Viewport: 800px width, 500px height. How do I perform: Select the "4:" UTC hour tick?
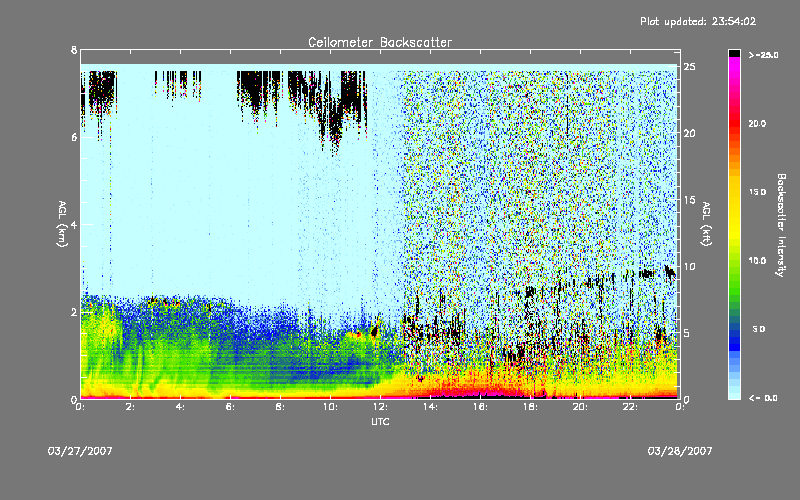tap(181, 407)
